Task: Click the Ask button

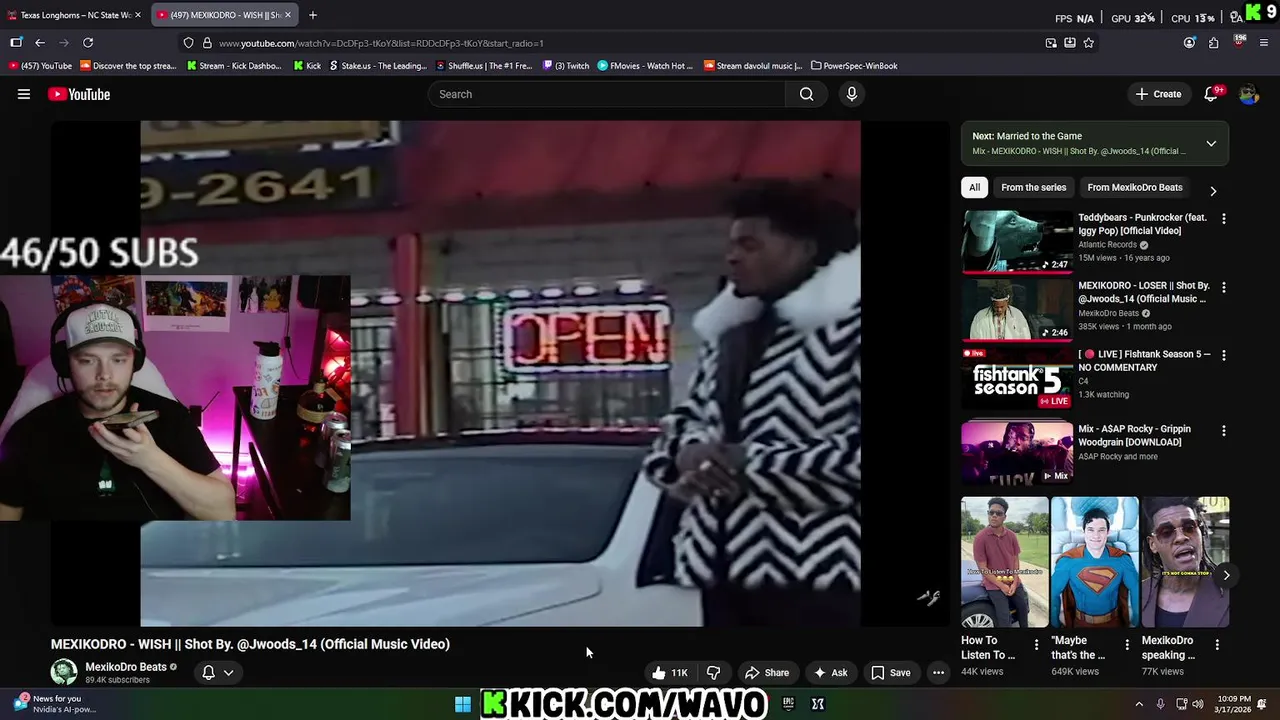Action: tap(831, 673)
